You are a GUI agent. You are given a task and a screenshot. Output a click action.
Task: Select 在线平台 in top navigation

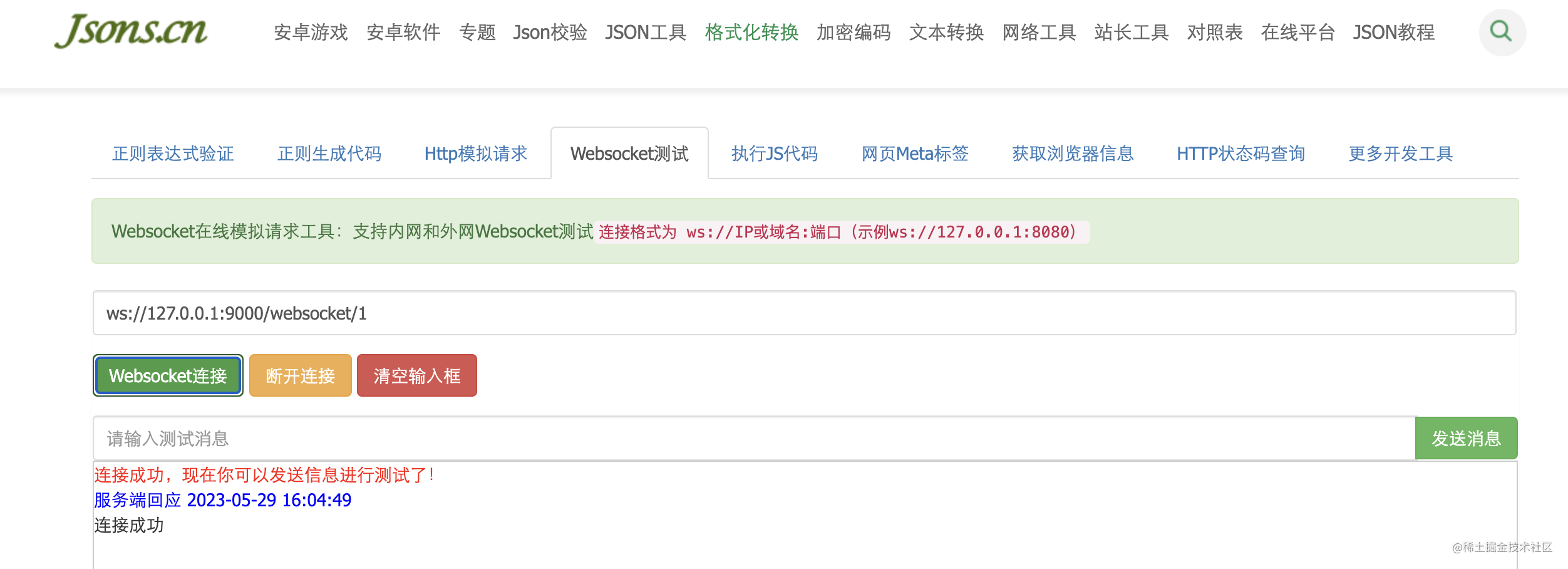coord(1298,32)
